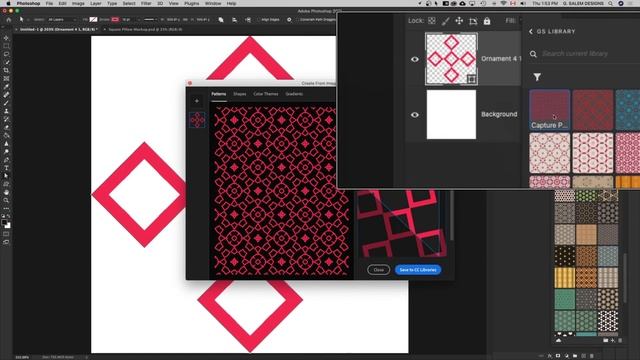Toggle the Align Edges checkbox

tap(259, 20)
